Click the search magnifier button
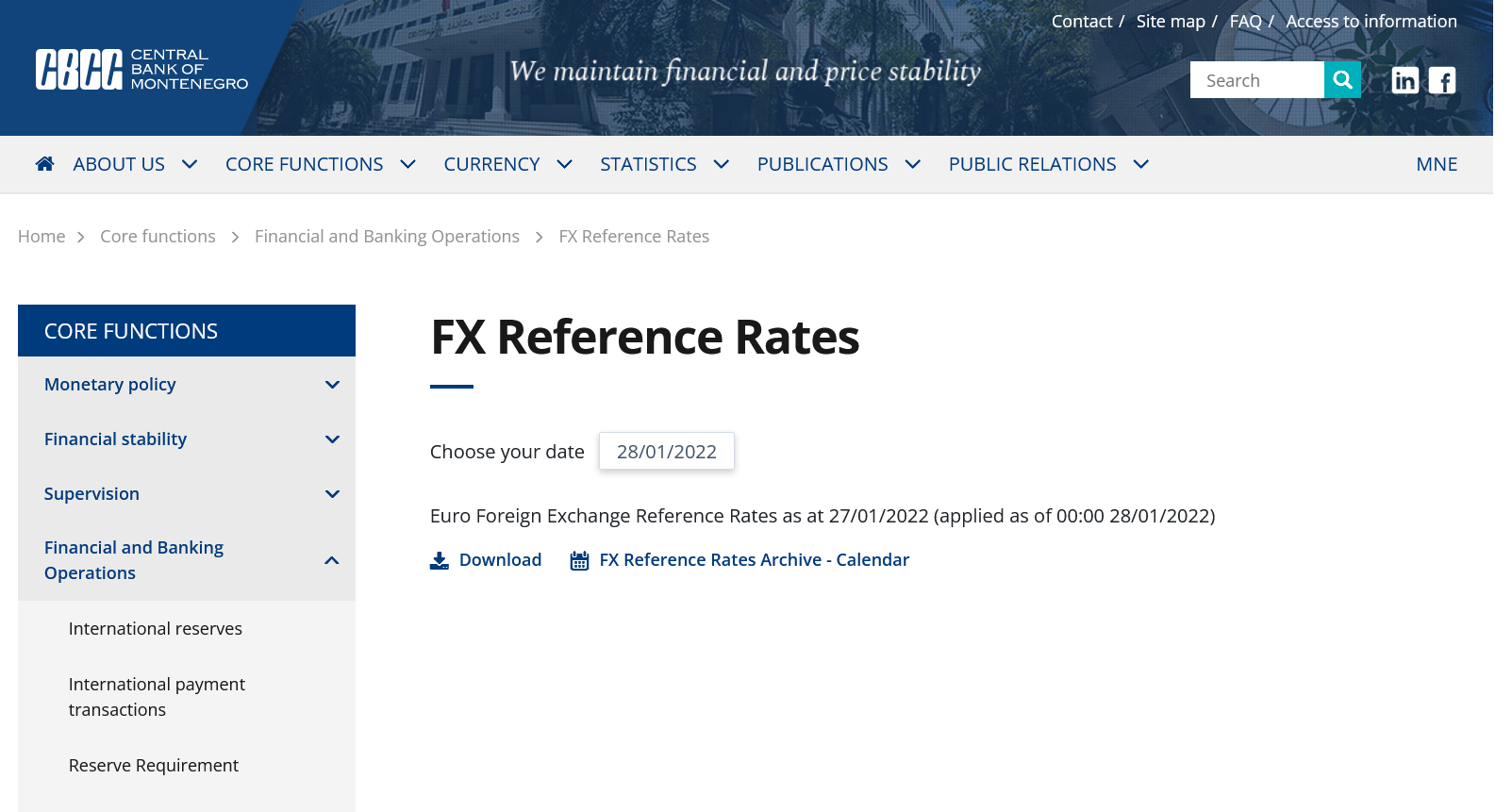This screenshot has height=812, width=1512. pyautogui.click(x=1342, y=80)
